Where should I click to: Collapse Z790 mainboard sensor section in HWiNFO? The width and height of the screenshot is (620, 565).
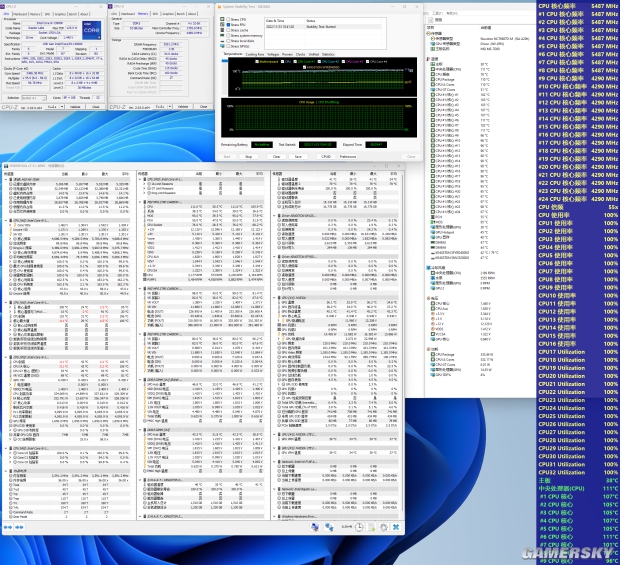[140, 202]
